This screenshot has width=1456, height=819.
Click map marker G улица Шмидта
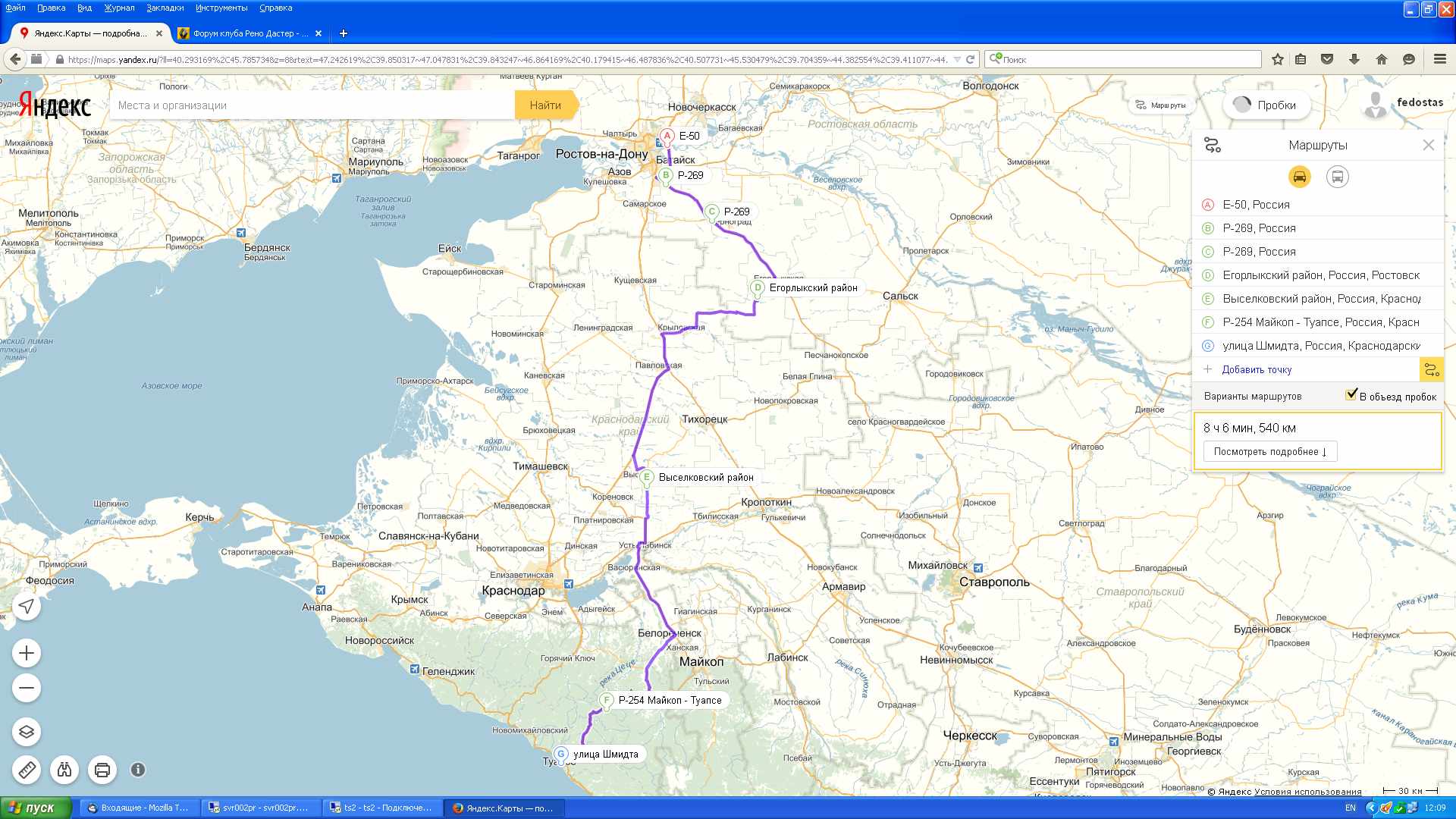(x=561, y=755)
